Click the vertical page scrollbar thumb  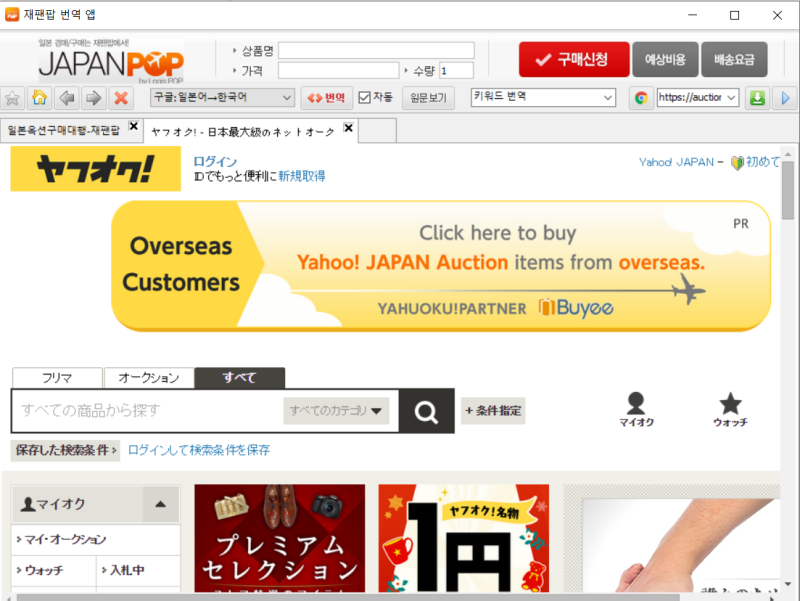pos(788,190)
